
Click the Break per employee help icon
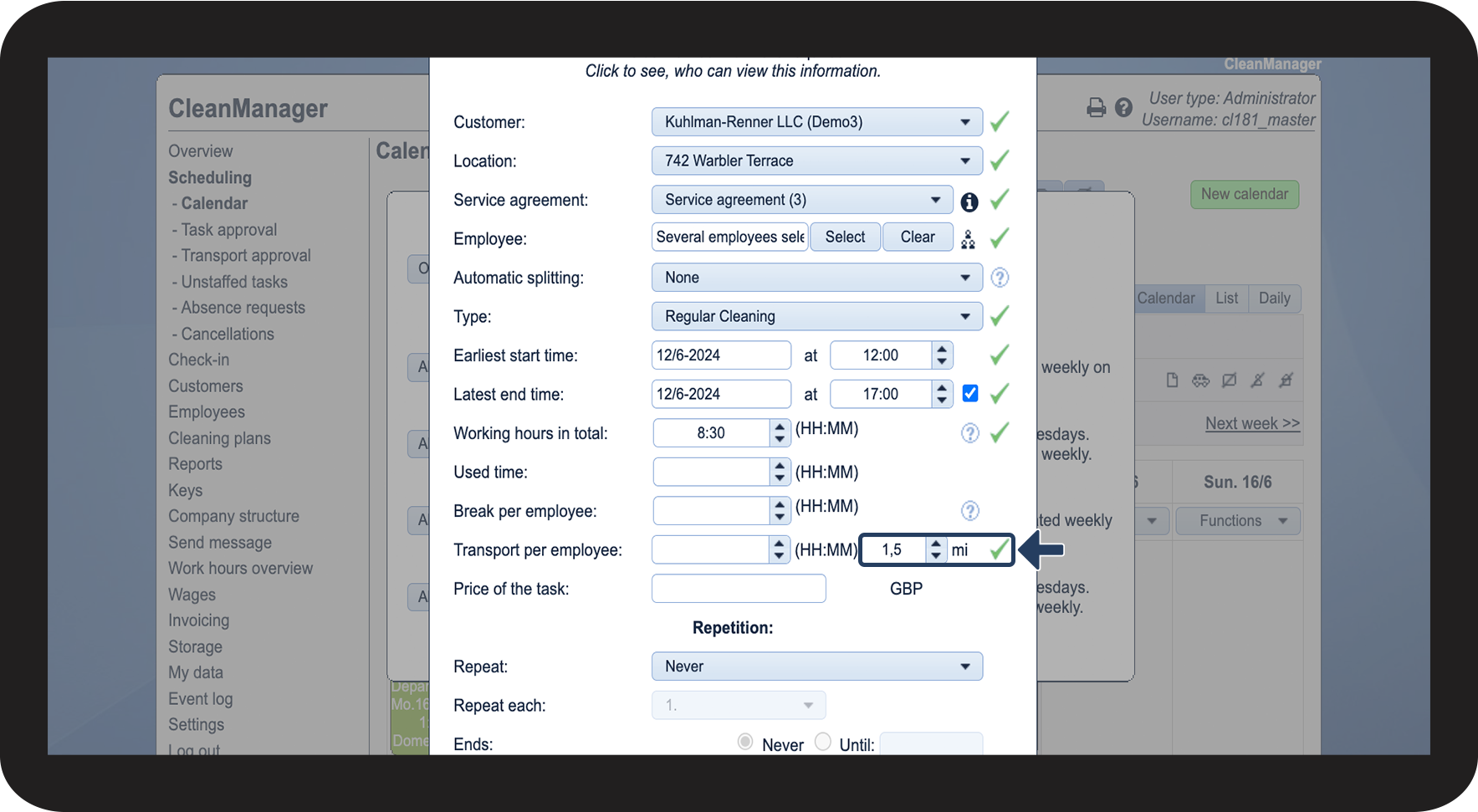[969, 511]
